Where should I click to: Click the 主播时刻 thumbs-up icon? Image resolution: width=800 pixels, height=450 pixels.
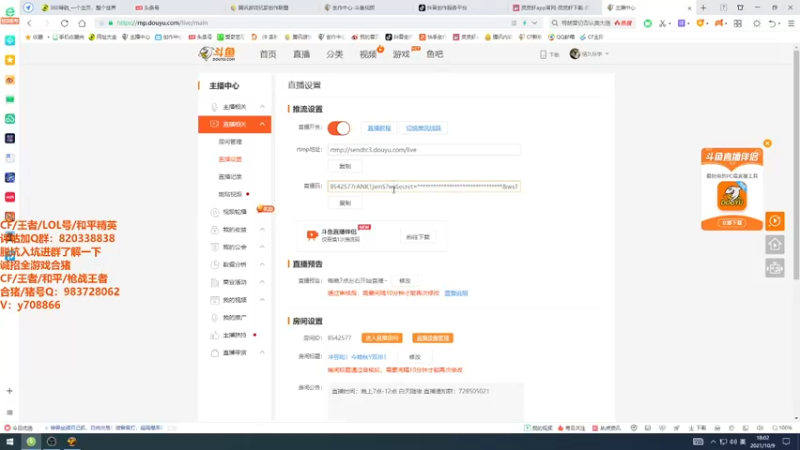[214, 335]
